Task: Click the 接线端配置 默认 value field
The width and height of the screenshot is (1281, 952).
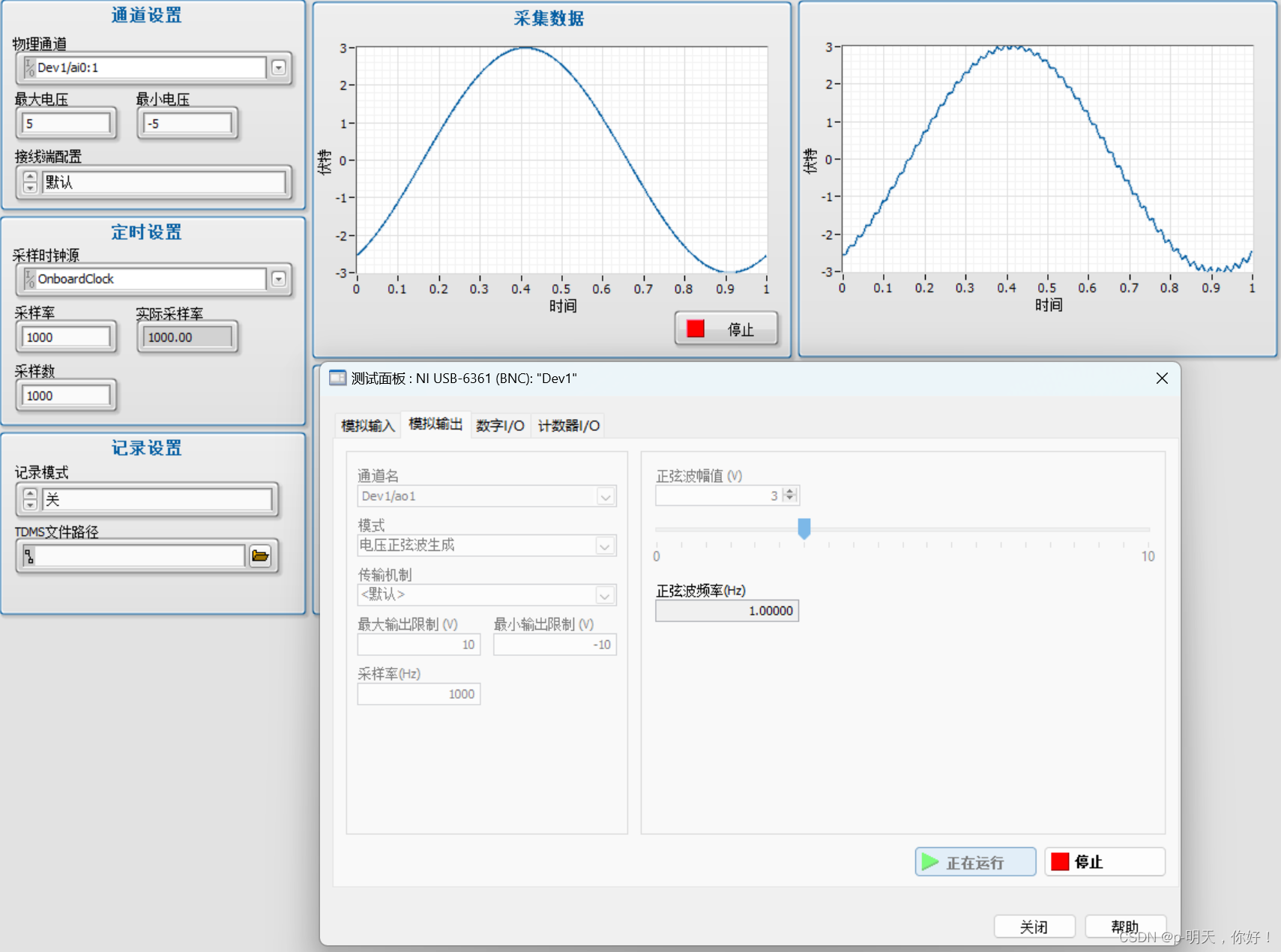Action: coord(164,182)
